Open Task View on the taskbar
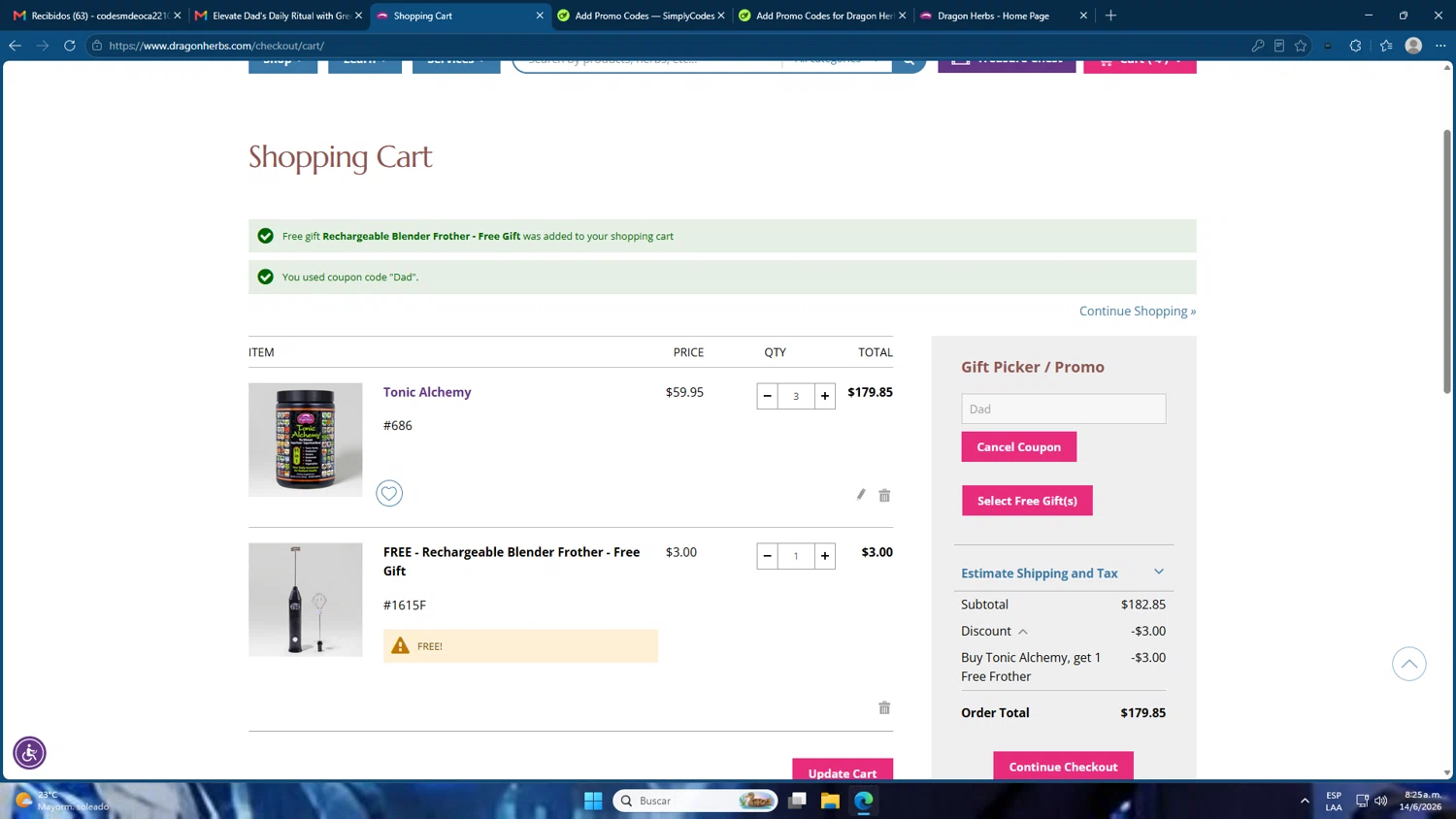This screenshot has height=819, width=1456. (797, 801)
